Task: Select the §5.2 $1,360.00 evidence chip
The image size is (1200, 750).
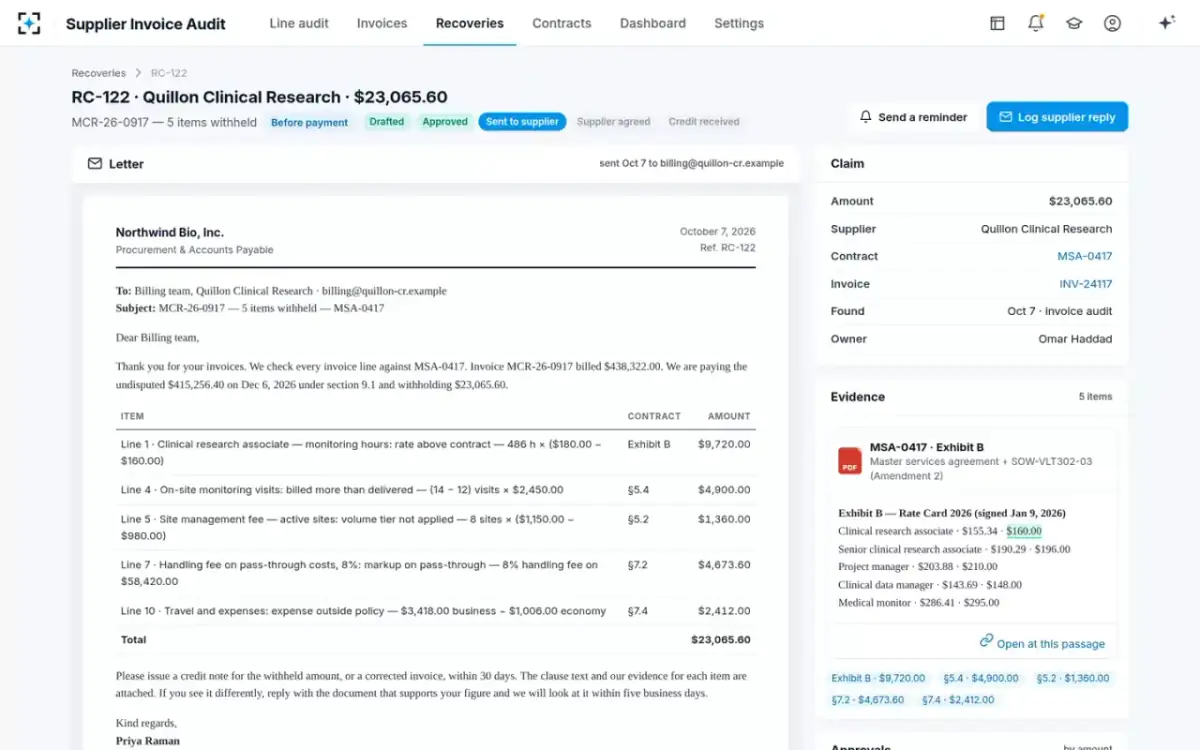Action: click(1072, 678)
